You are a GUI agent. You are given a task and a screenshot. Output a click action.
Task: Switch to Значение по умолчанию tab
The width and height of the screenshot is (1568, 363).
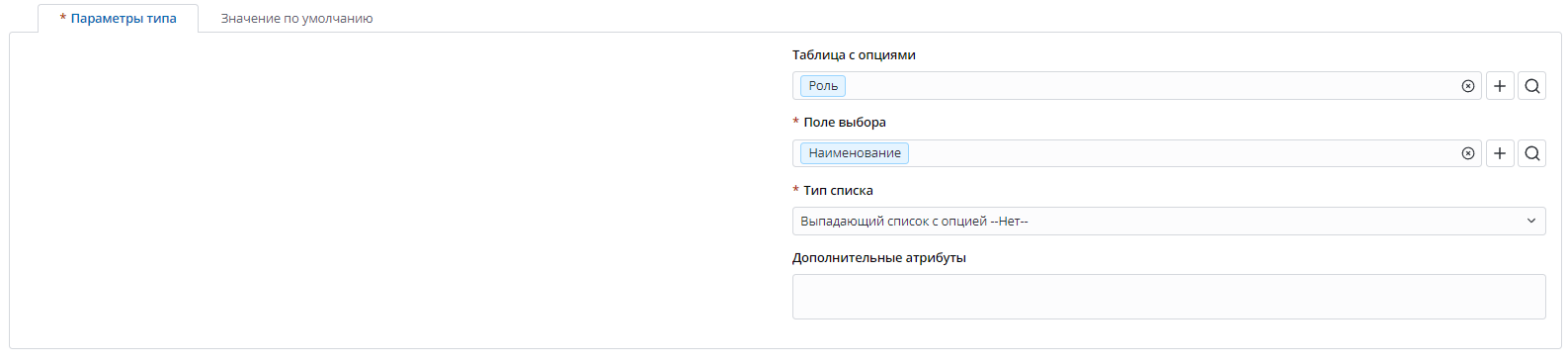(296, 18)
